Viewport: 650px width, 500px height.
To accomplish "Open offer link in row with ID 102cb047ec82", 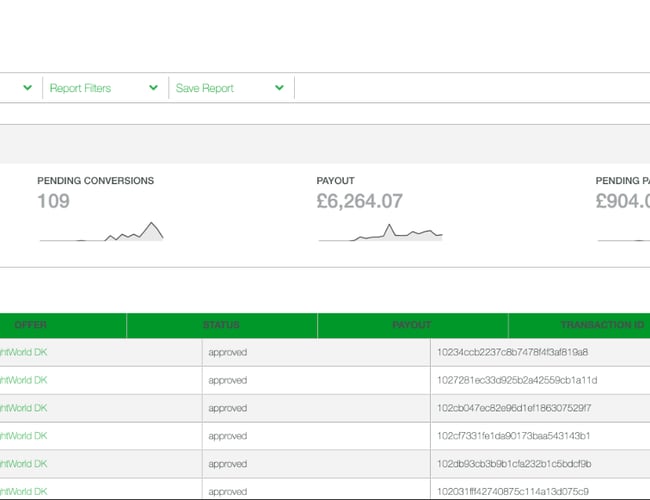I will 24,408.
